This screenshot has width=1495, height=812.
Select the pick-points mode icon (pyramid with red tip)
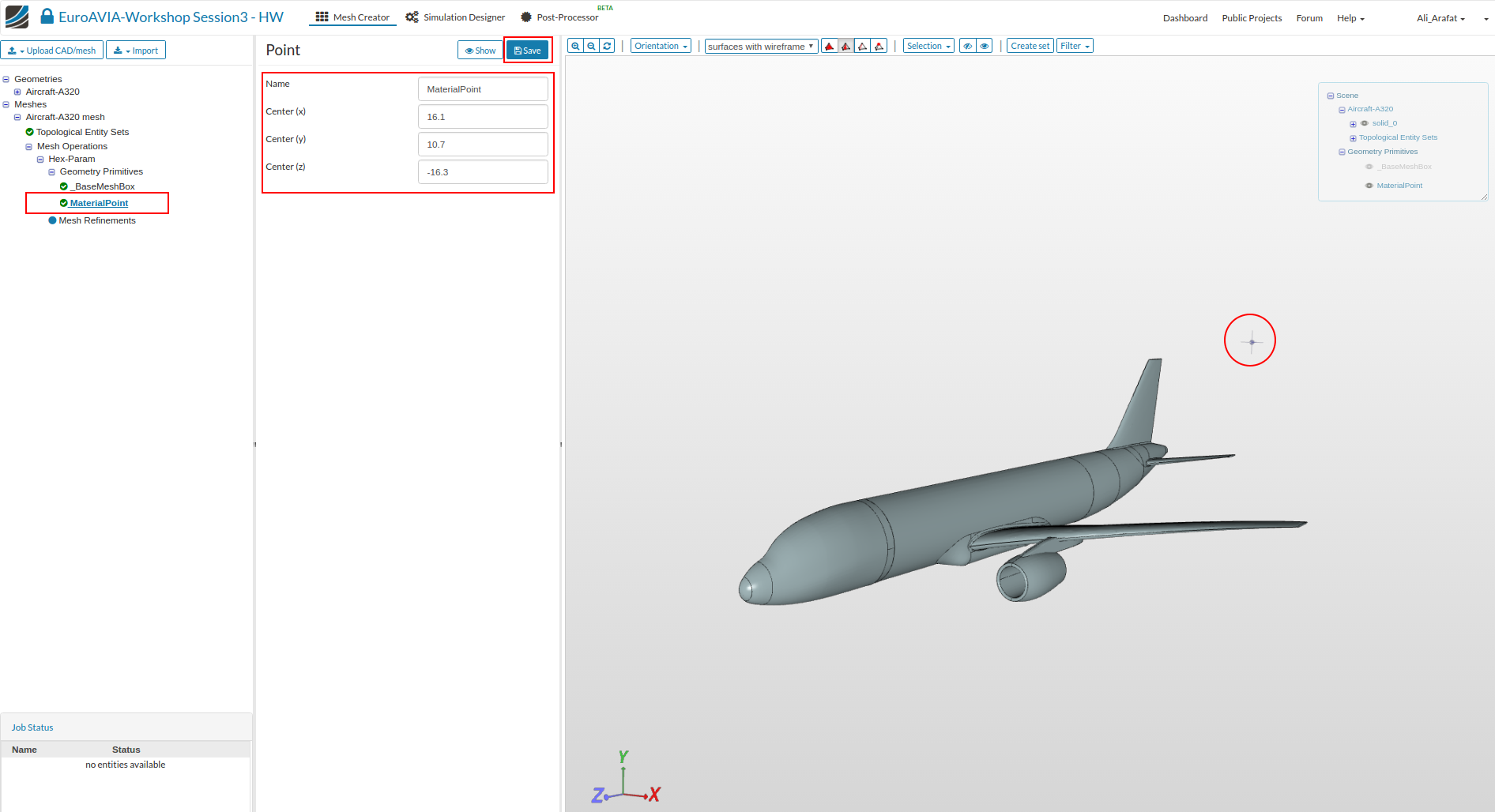point(879,46)
